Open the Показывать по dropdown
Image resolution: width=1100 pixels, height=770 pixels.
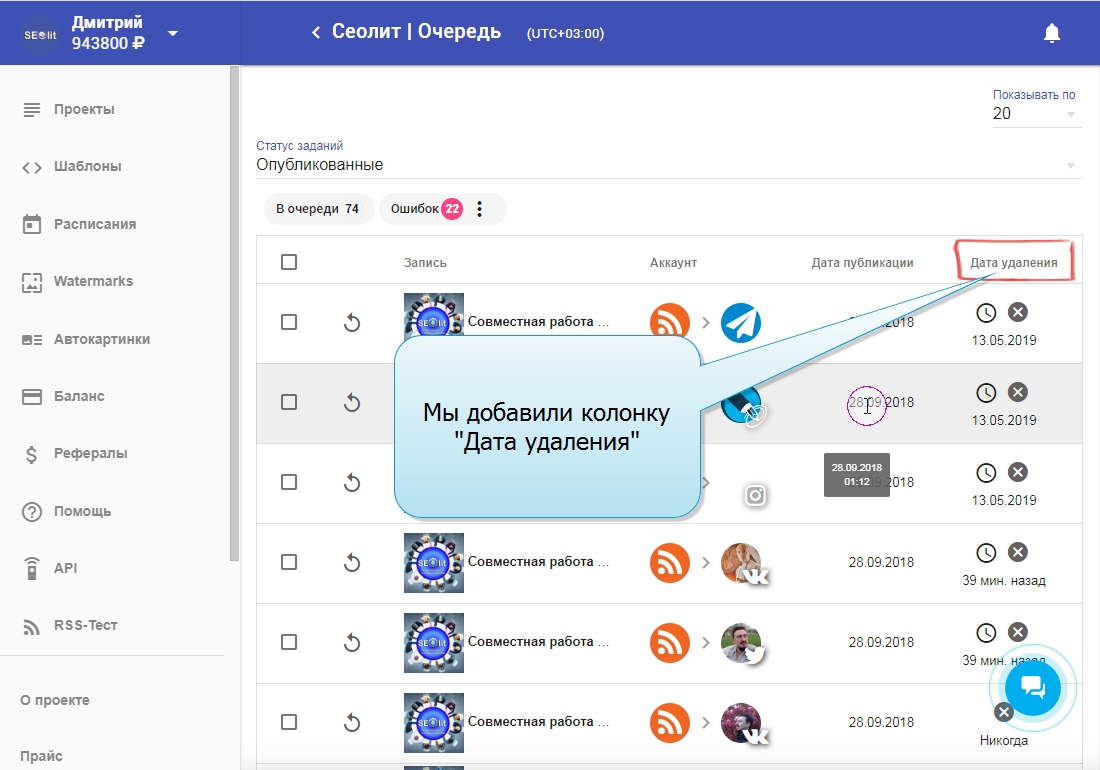(x=1035, y=114)
